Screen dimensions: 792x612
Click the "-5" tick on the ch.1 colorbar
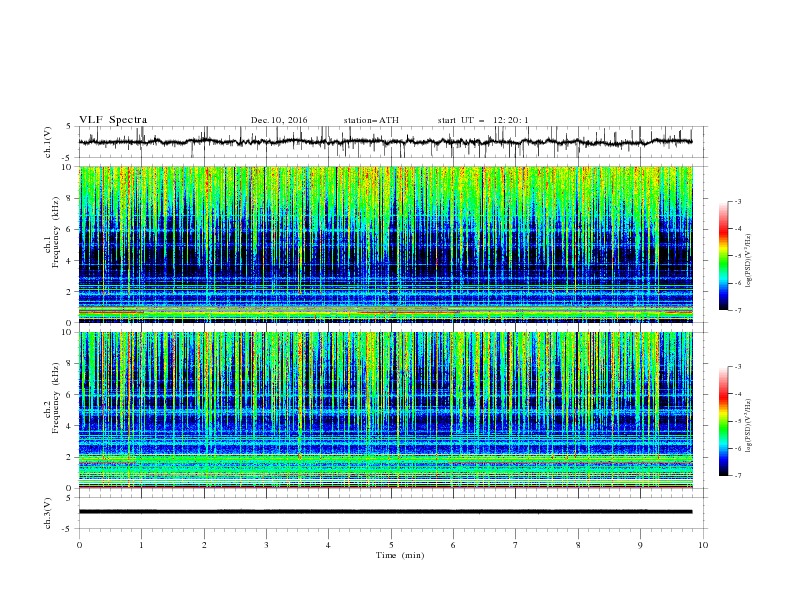coord(737,256)
